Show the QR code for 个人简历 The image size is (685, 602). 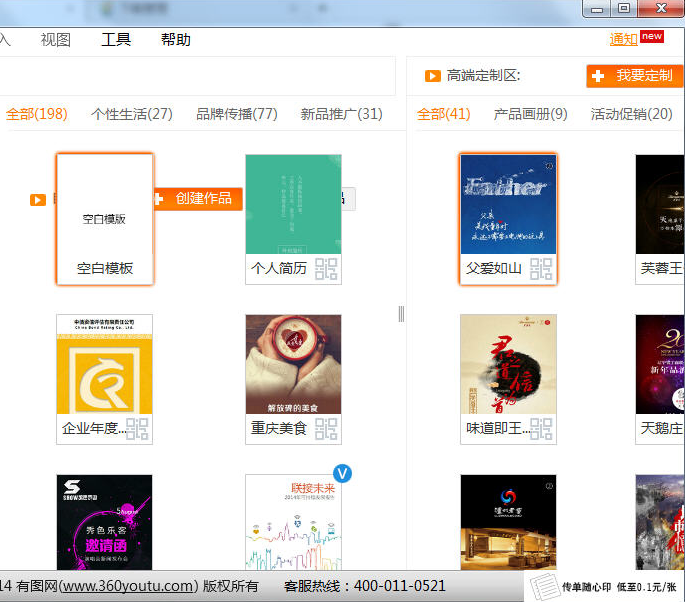[x=326, y=269]
